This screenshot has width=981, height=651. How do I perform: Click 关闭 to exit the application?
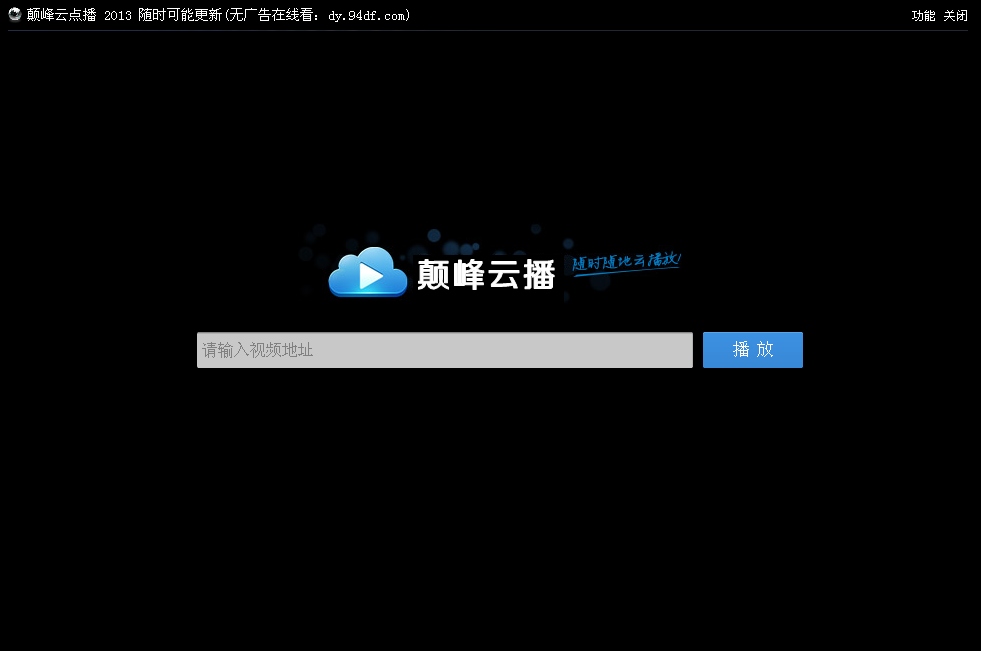click(954, 15)
